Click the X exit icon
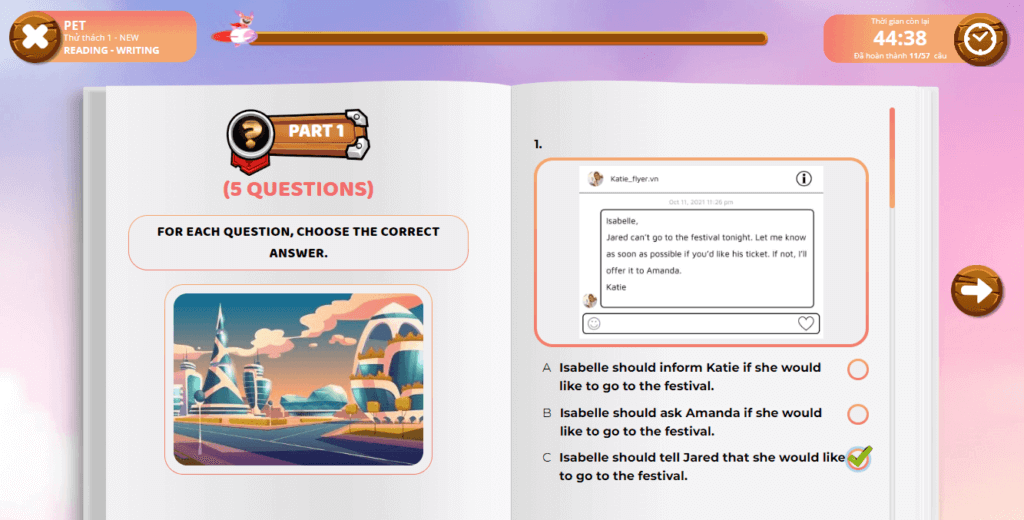The height and width of the screenshot is (520, 1024). (34, 38)
